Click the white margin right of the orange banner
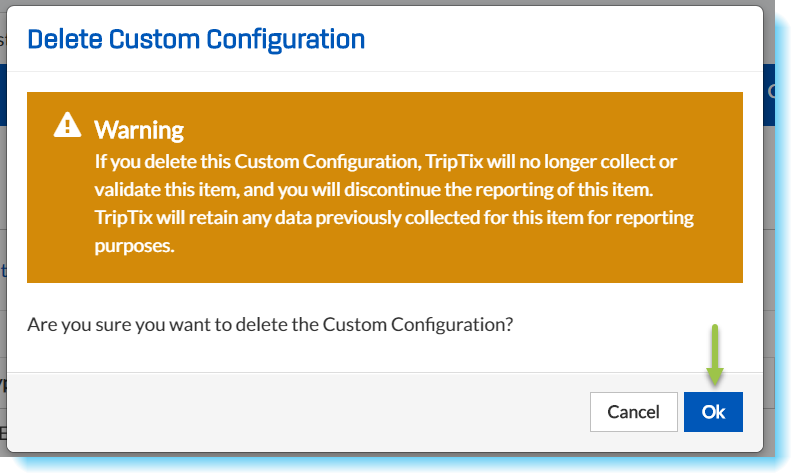 (752, 190)
